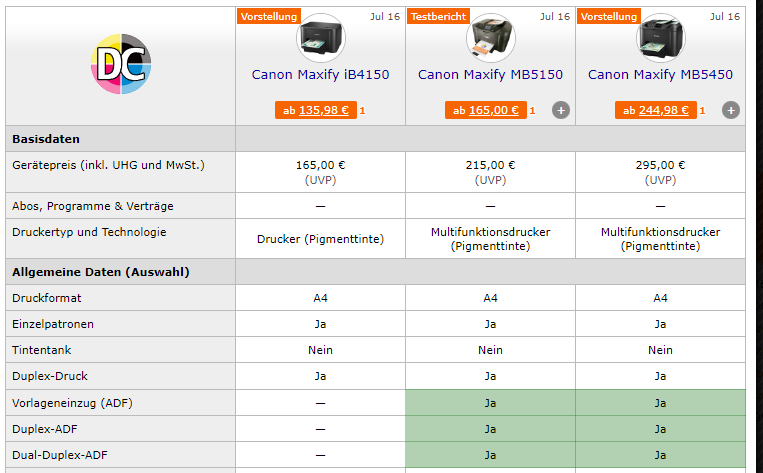Click the Druckertyp und Technologie label
This screenshot has width=763, height=473.
coord(89,232)
